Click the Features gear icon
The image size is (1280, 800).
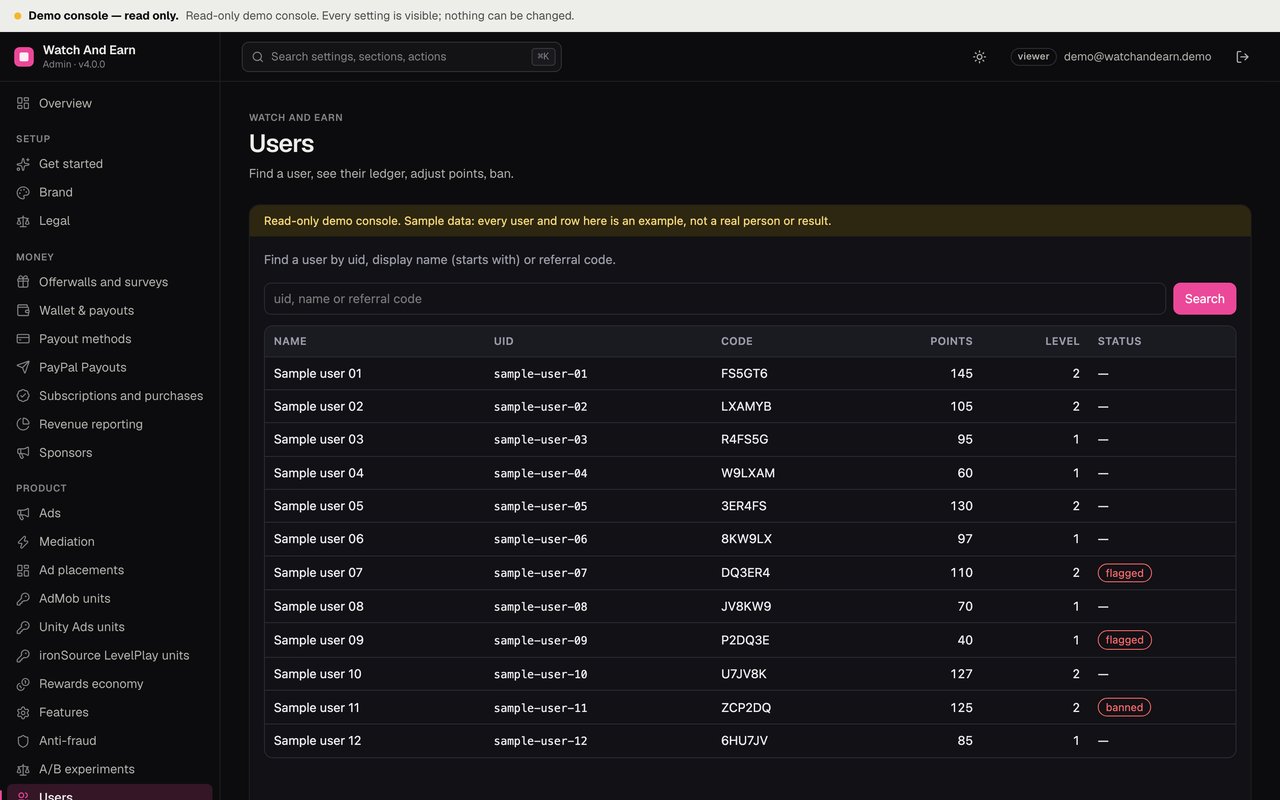pyautogui.click(x=23, y=713)
